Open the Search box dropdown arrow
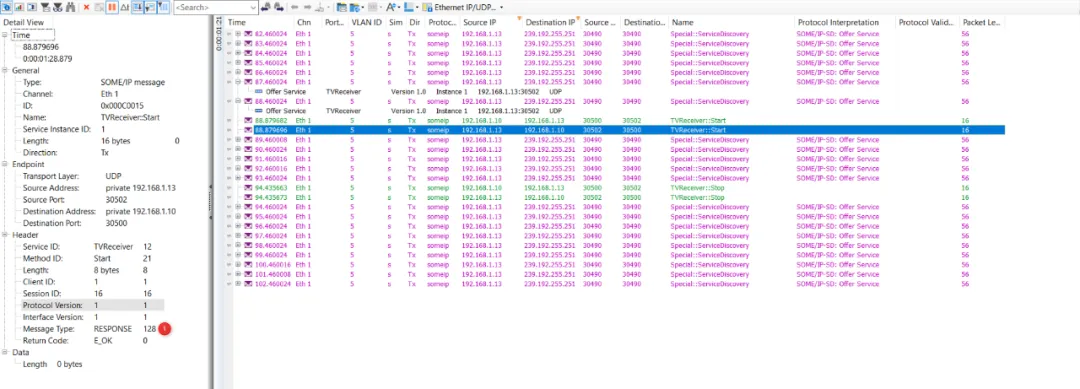Screen dimensions: 1080x389 tap(253, 7)
